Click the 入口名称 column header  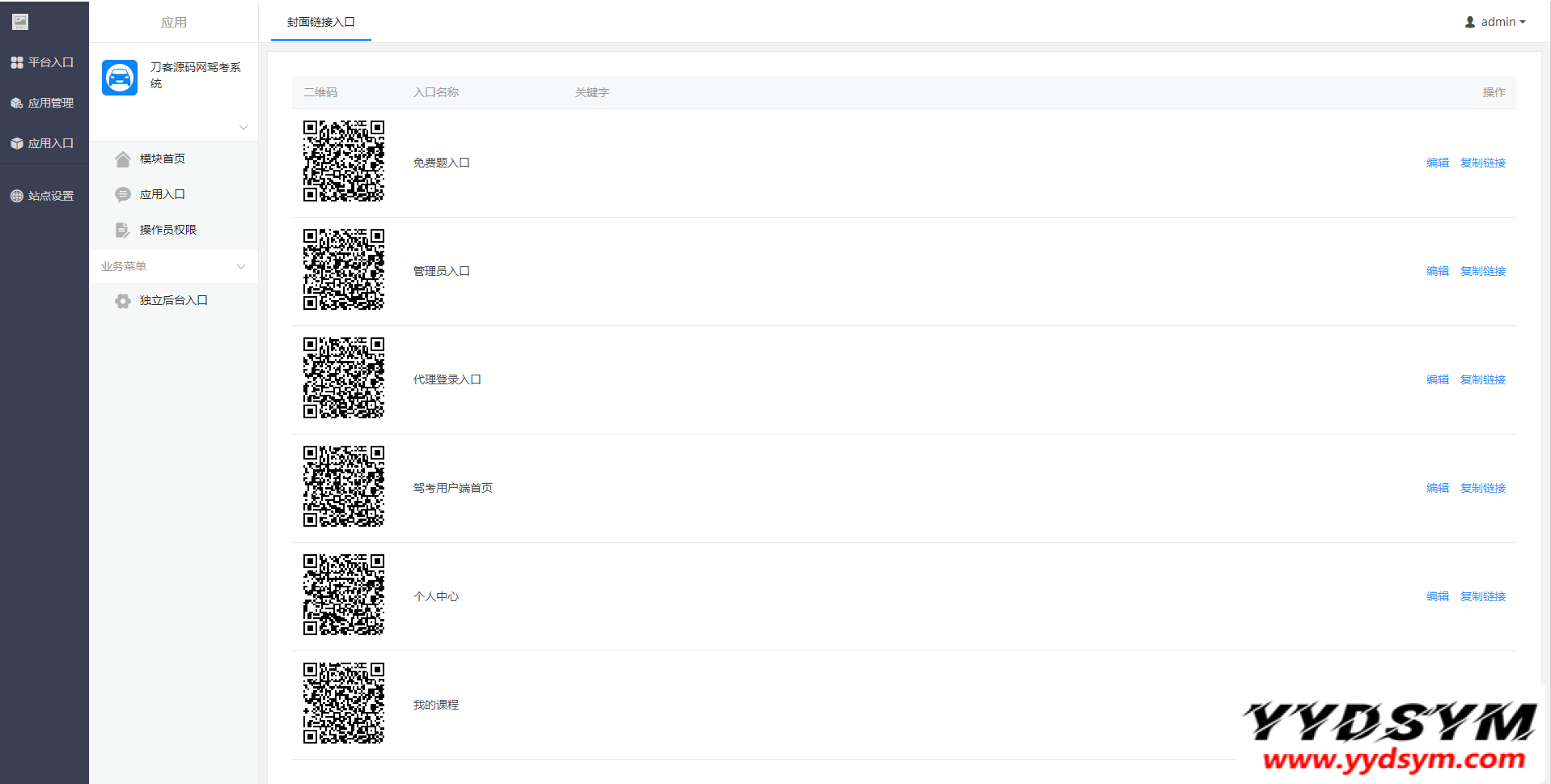[436, 92]
